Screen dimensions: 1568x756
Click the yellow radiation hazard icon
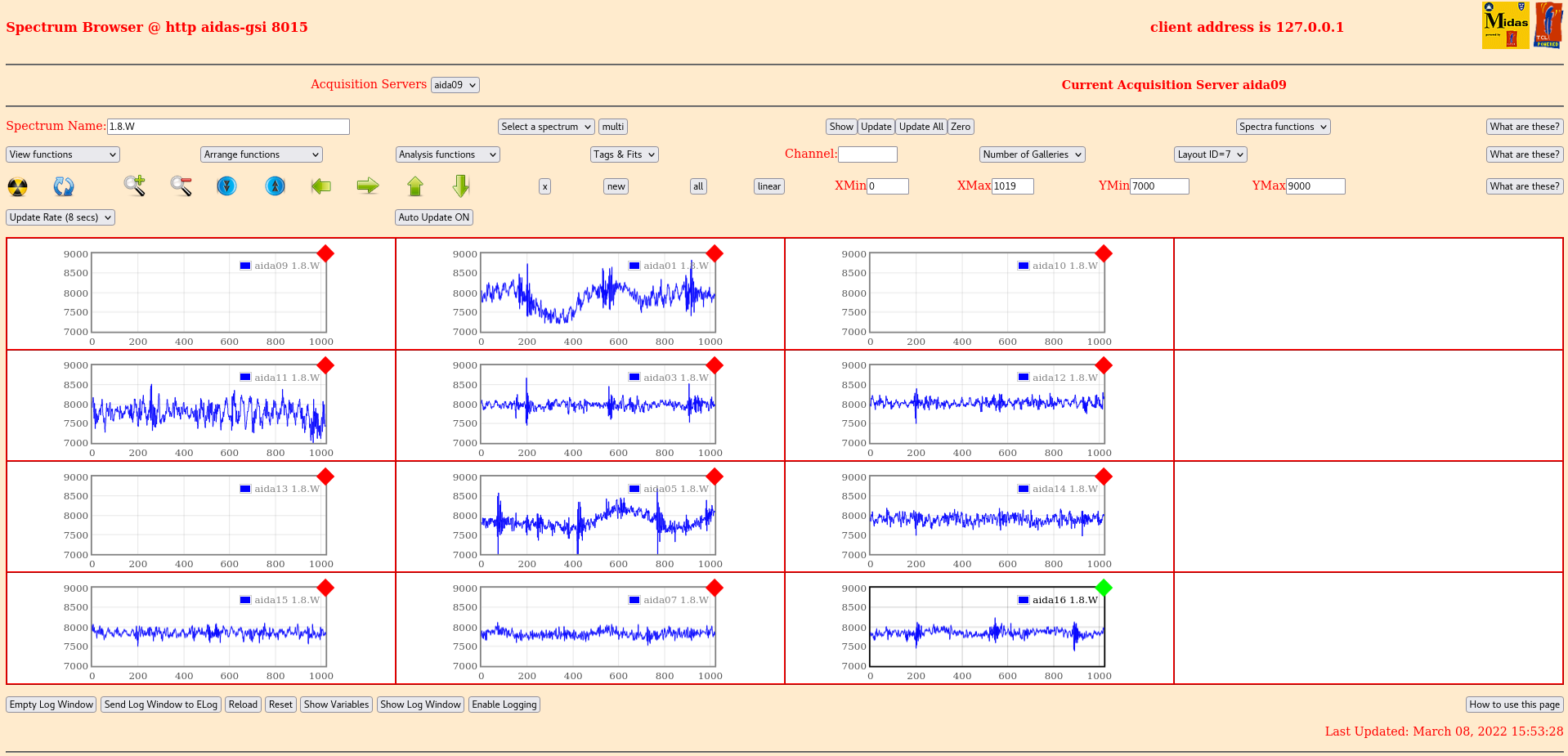click(x=17, y=186)
